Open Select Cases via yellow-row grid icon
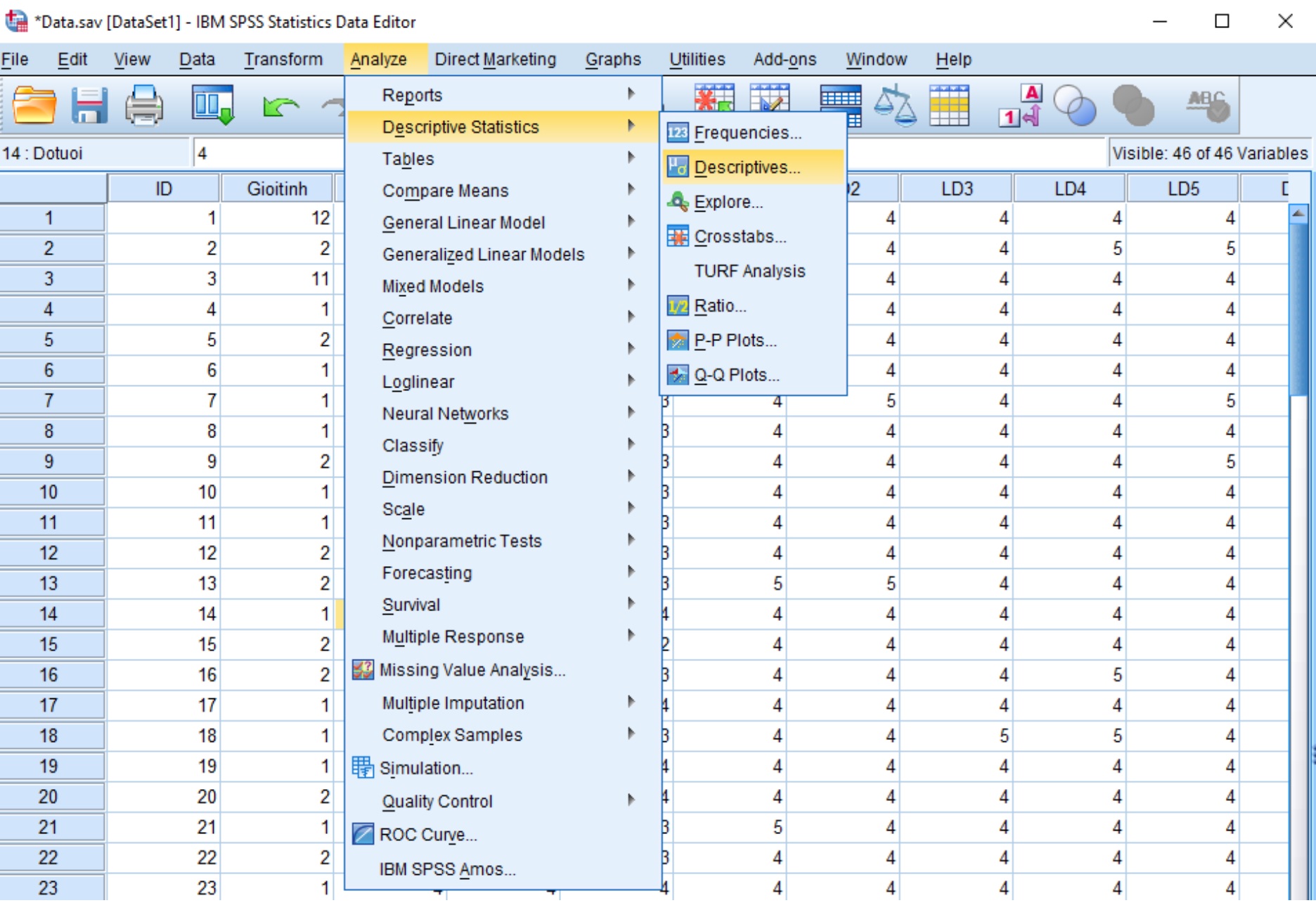1316x903 pixels. point(949,105)
